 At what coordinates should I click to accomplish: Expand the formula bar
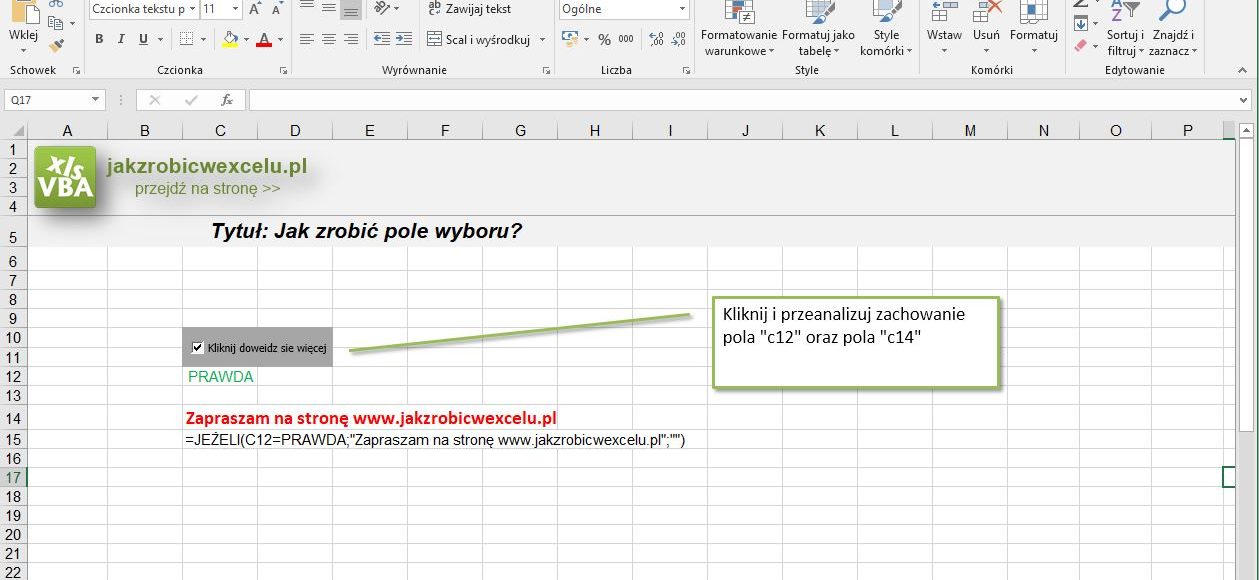coord(1244,100)
